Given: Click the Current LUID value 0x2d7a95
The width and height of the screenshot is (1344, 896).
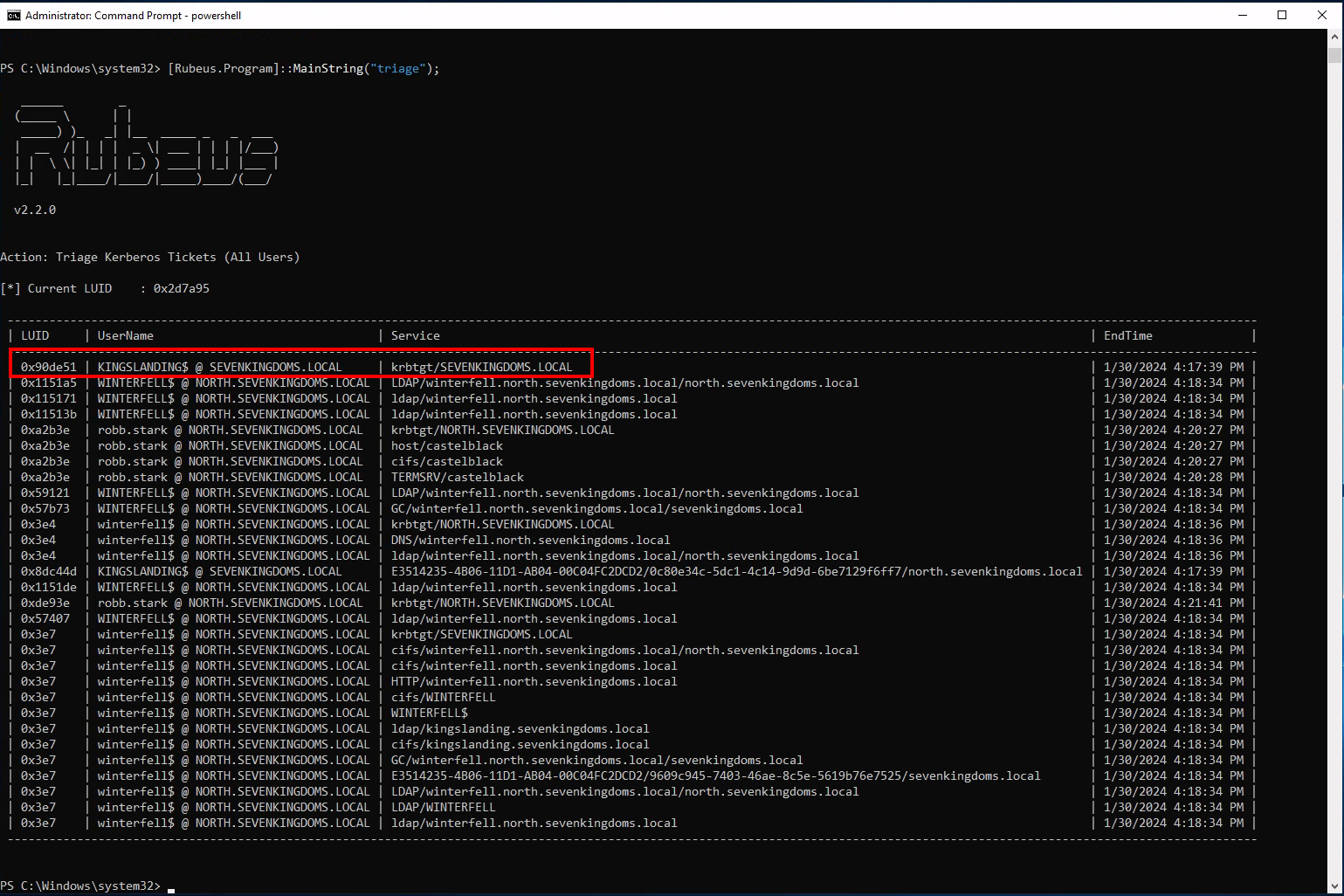Looking at the screenshot, I should 181,288.
